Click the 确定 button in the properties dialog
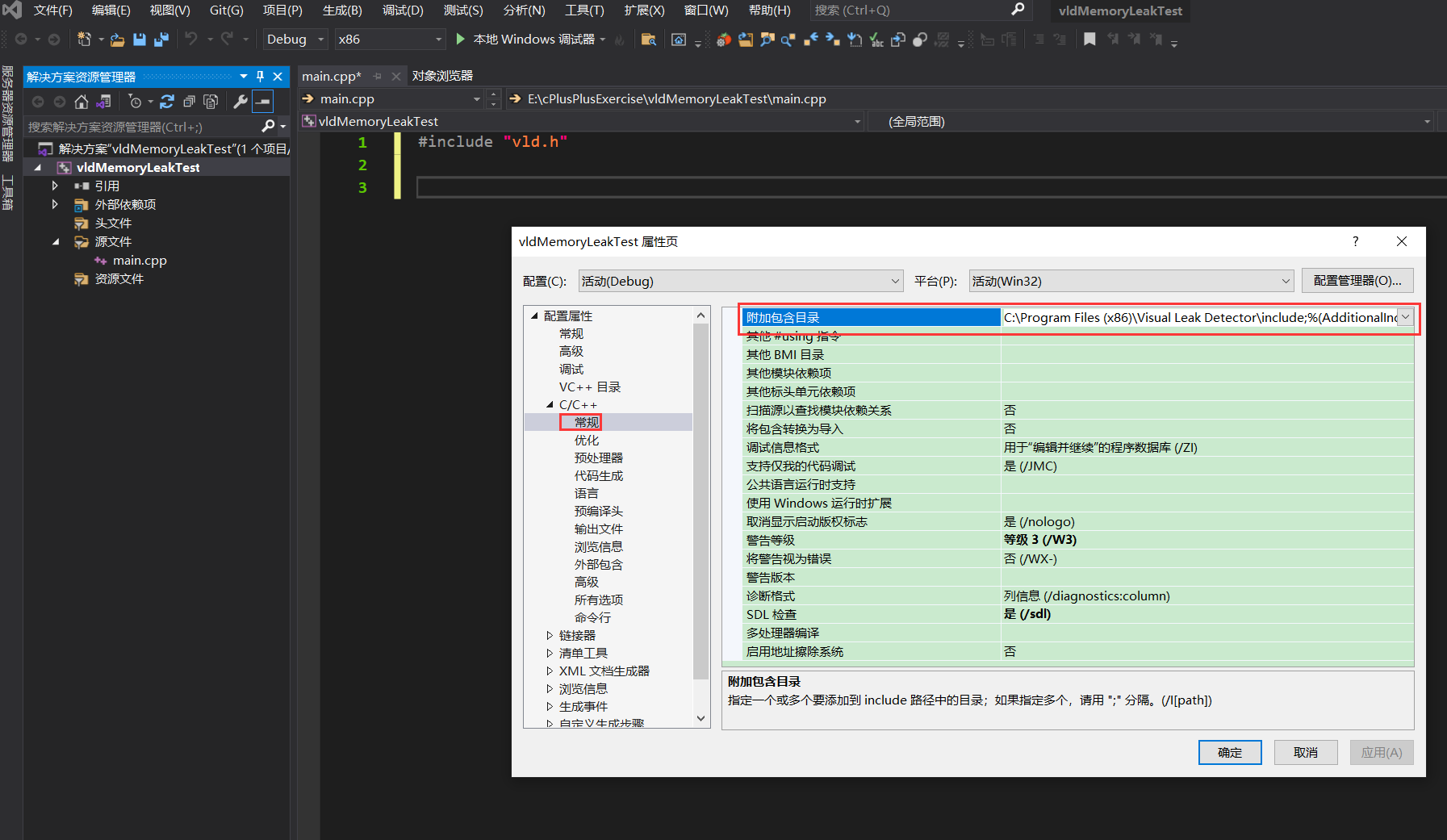 [x=1229, y=752]
